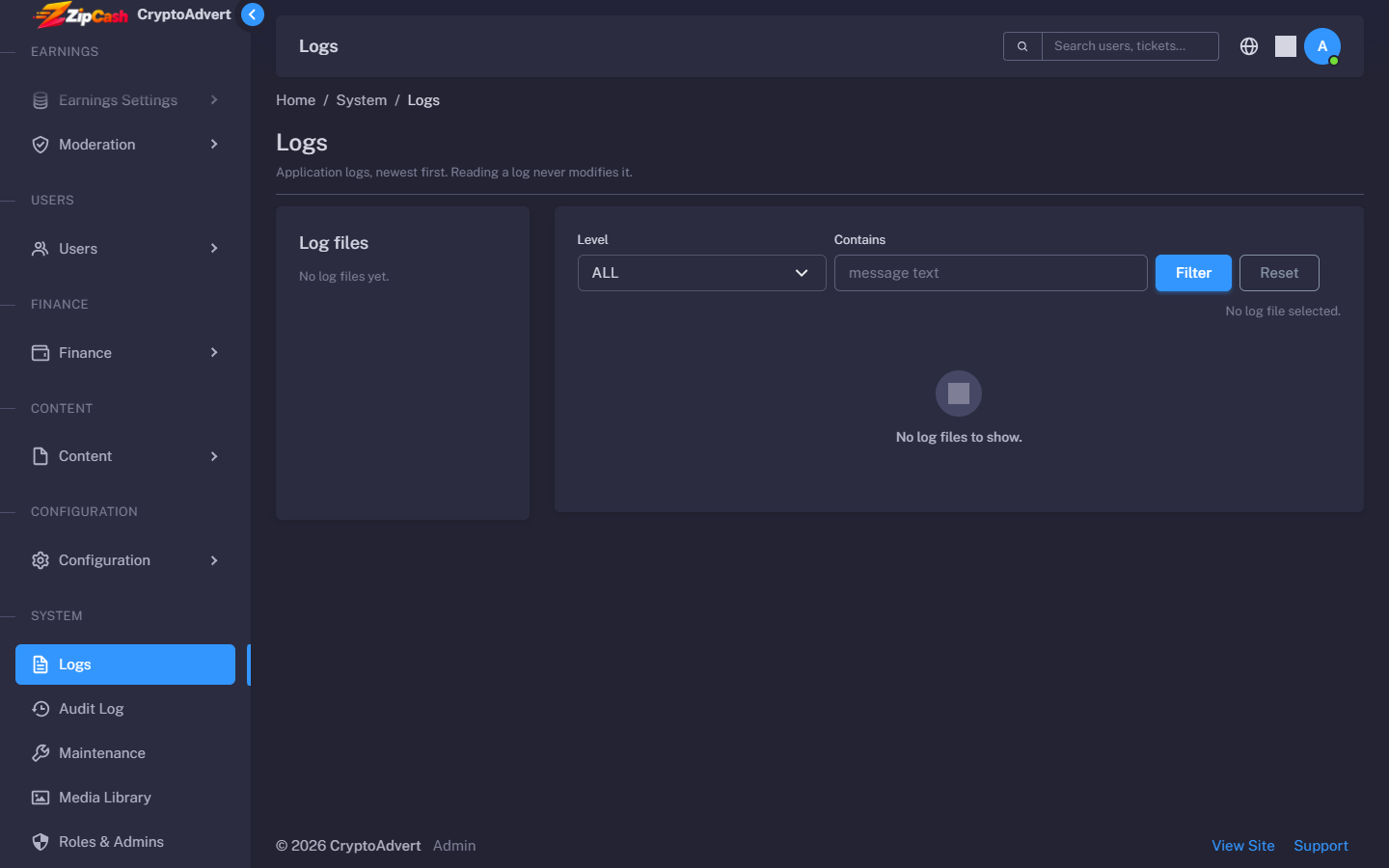Open the user avatar menu
The image size is (1389, 868).
coord(1322,46)
